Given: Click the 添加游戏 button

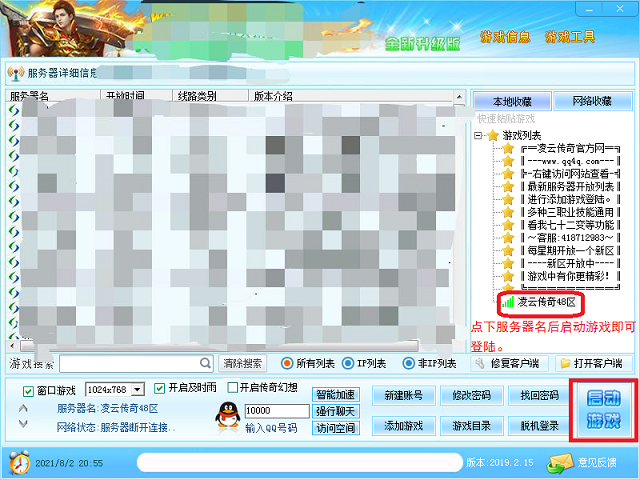Looking at the screenshot, I should pyautogui.click(x=404, y=426).
